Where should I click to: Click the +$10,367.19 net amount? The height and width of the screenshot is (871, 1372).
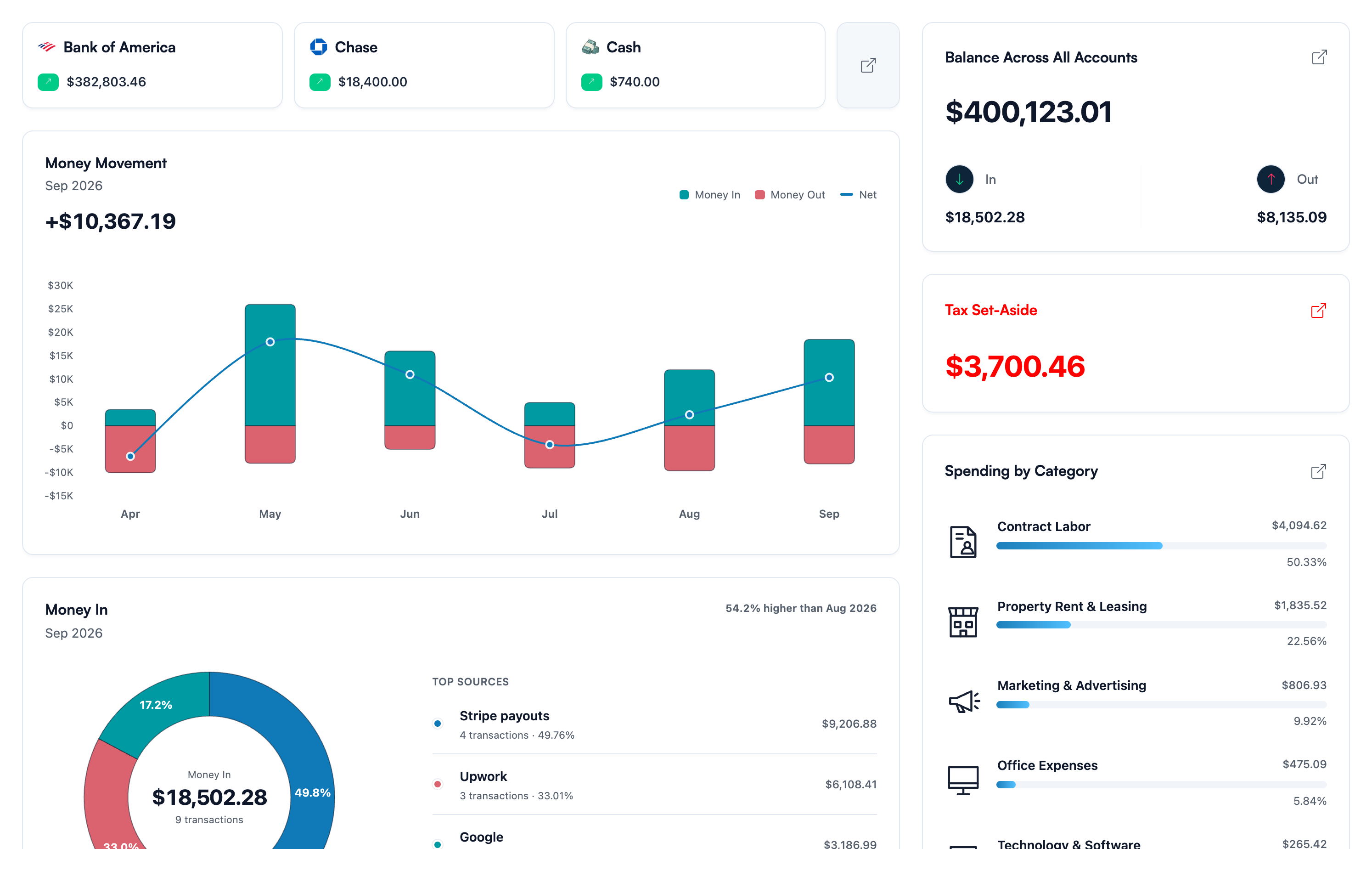(111, 221)
